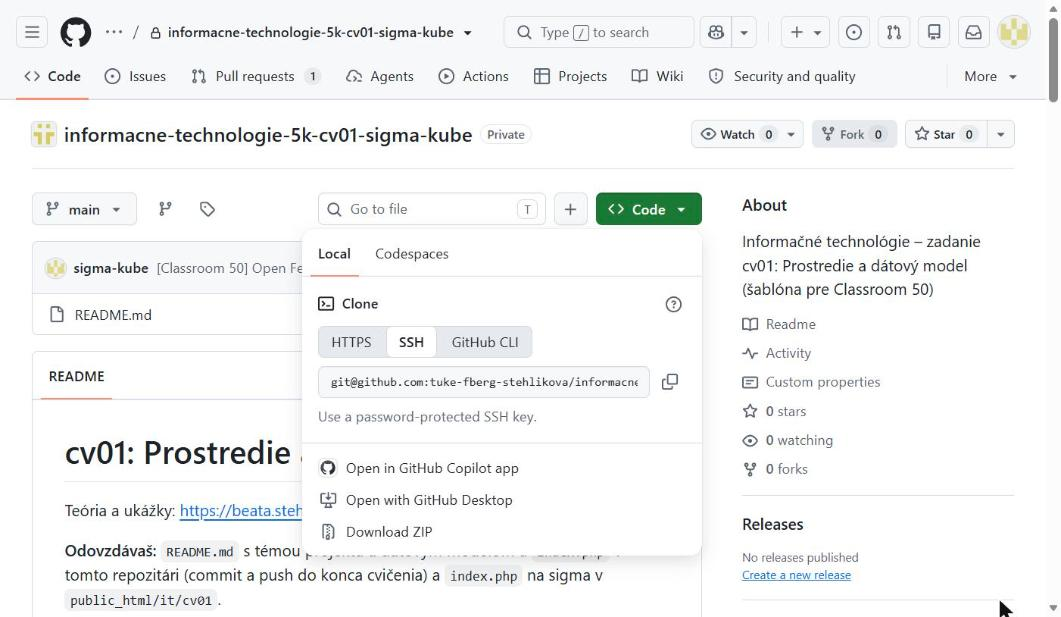
Task: Expand the star lists dropdown arrow
Action: [x=1001, y=135]
